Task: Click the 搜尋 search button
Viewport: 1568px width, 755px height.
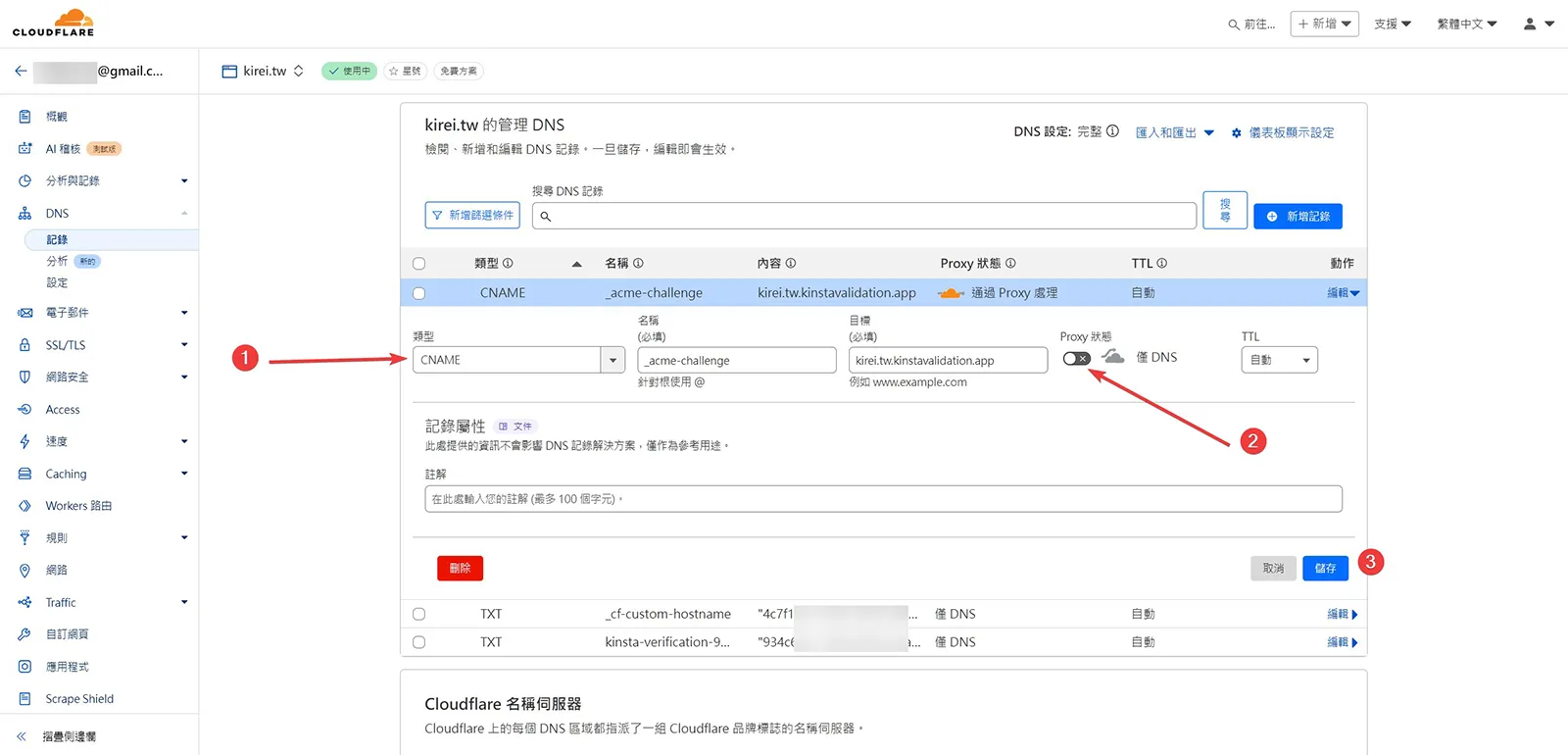Action: [1225, 210]
